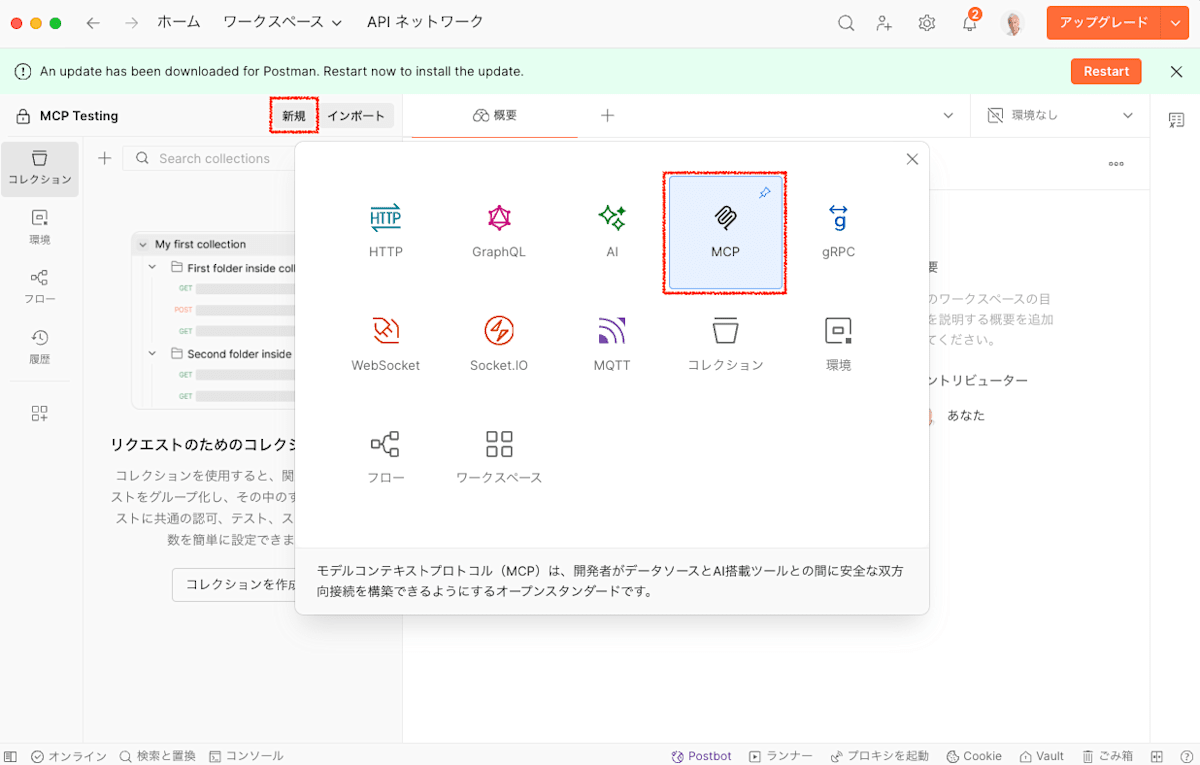Viewport: 1200px width, 765px height.
Task: Open the Cookie manager
Action: 975,756
